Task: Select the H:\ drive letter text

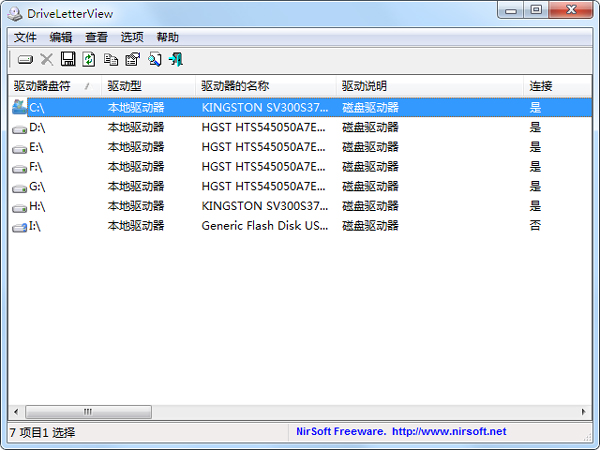Action: (x=37, y=206)
